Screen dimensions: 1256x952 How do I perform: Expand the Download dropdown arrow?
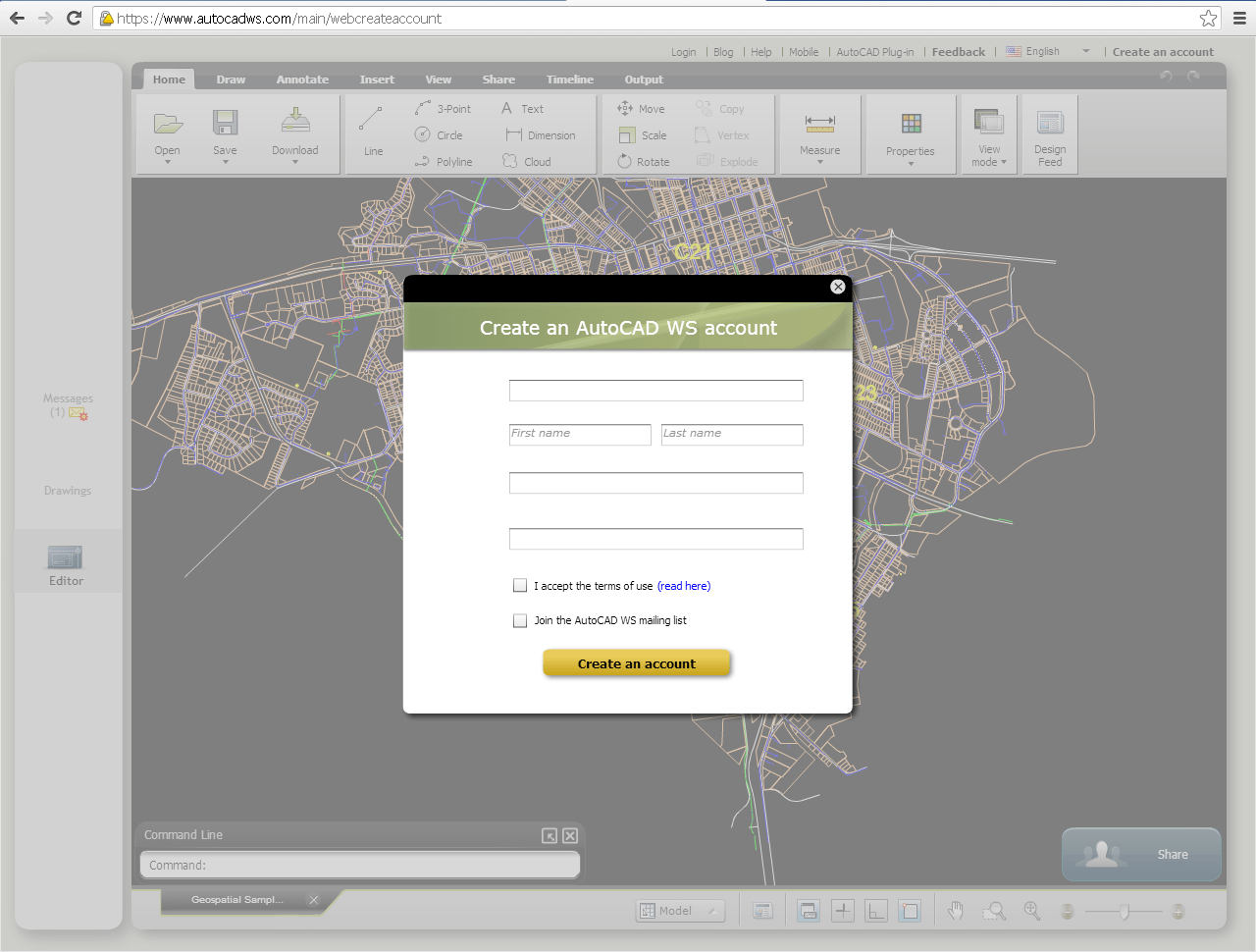[x=295, y=162]
